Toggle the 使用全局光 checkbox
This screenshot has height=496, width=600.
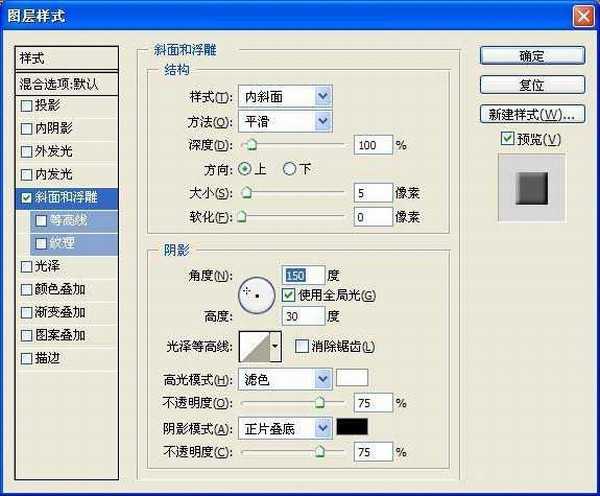point(289,295)
